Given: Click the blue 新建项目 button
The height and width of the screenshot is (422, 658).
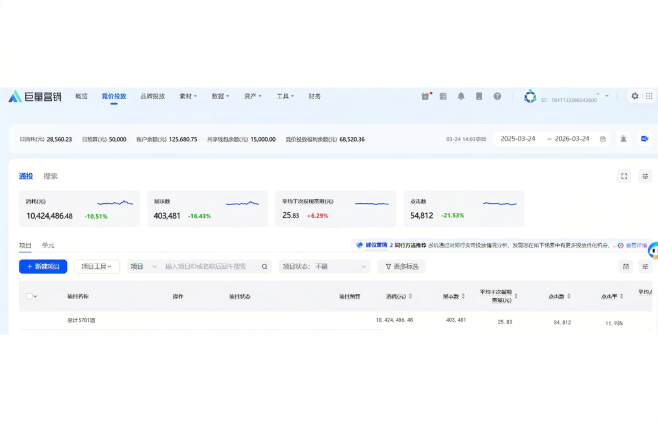Looking at the screenshot, I should (43, 266).
